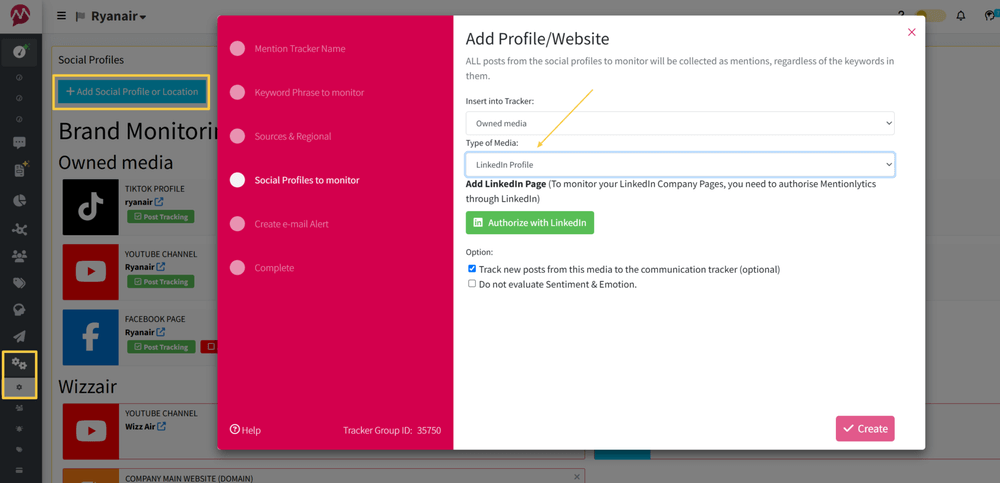Open the head icon with blue badge

(x=990, y=15)
